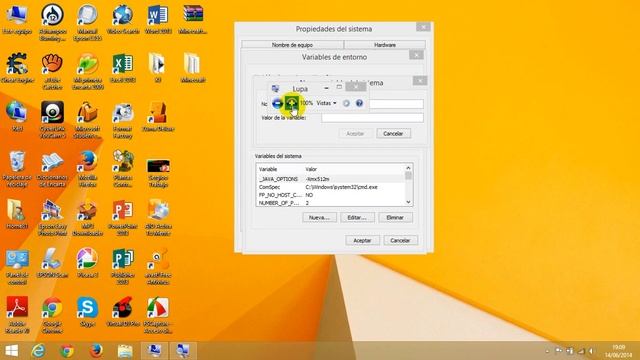The image size is (640, 360).
Task: Open the Word 2013 desktop icon
Action: tap(158, 20)
